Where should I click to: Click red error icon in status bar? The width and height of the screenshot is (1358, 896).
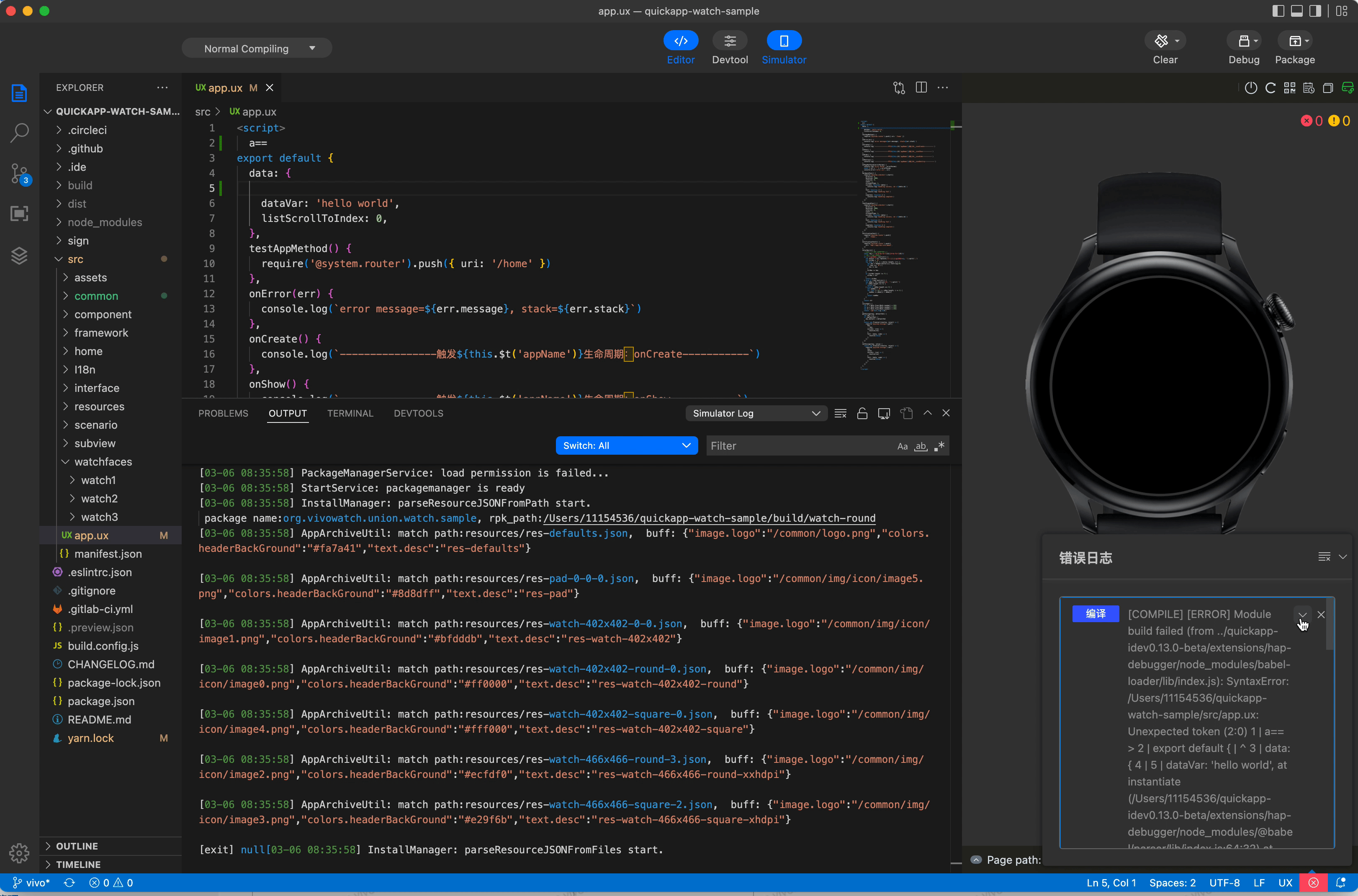1314,882
